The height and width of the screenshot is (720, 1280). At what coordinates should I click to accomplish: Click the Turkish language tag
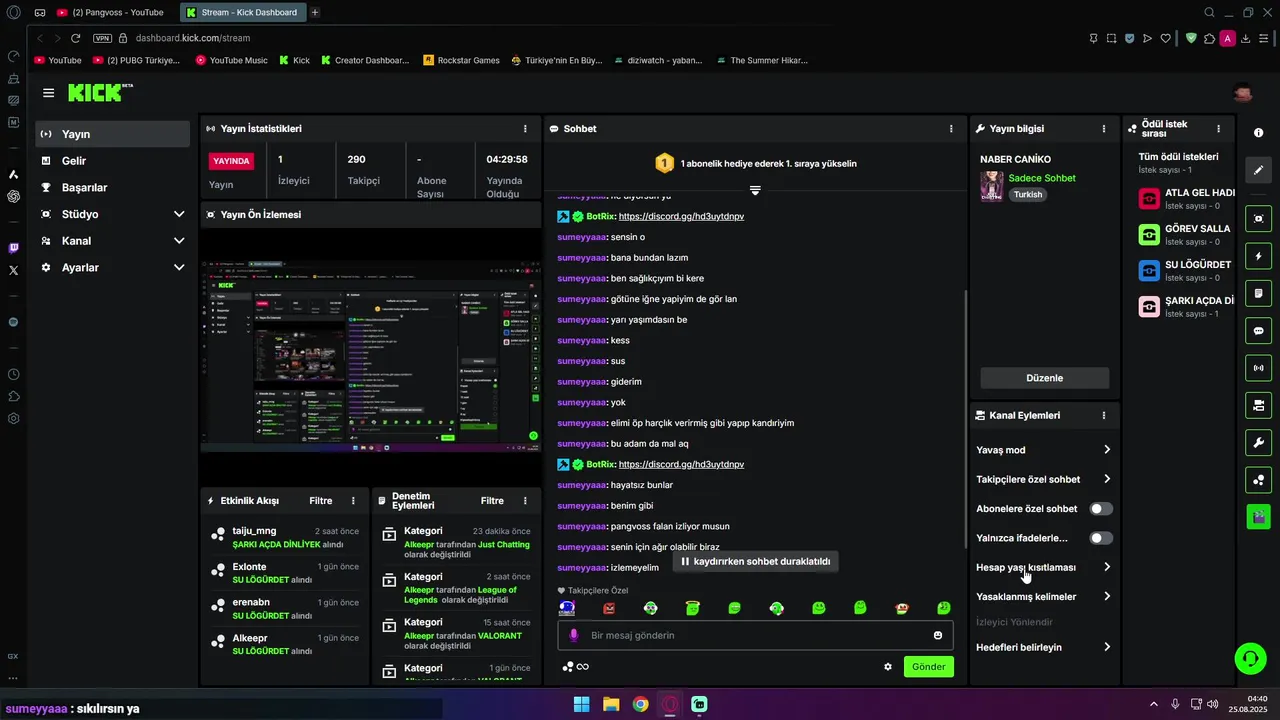1027,194
